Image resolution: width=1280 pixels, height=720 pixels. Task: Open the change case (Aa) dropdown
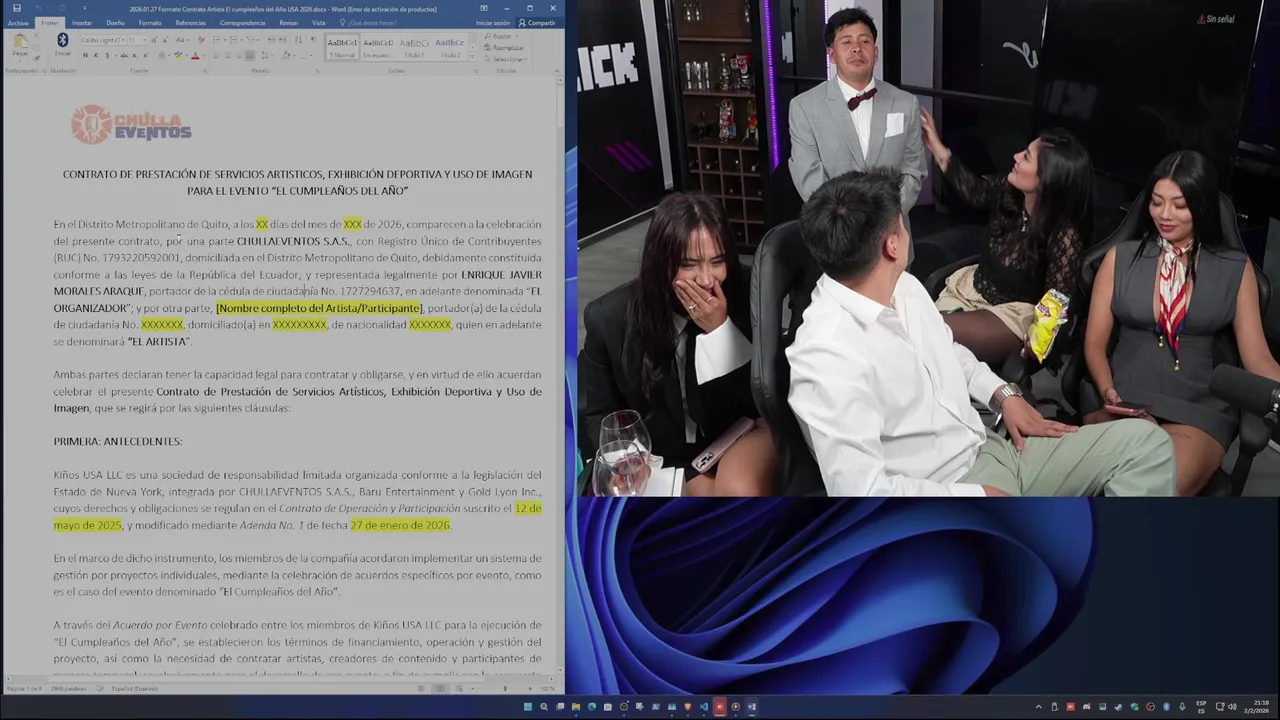click(x=182, y=40)
